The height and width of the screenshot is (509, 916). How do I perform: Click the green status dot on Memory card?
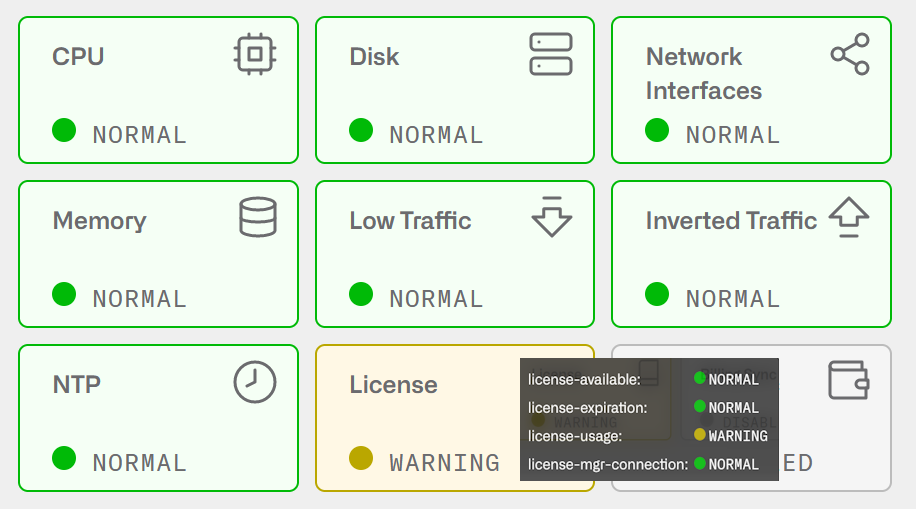(64, 294)
